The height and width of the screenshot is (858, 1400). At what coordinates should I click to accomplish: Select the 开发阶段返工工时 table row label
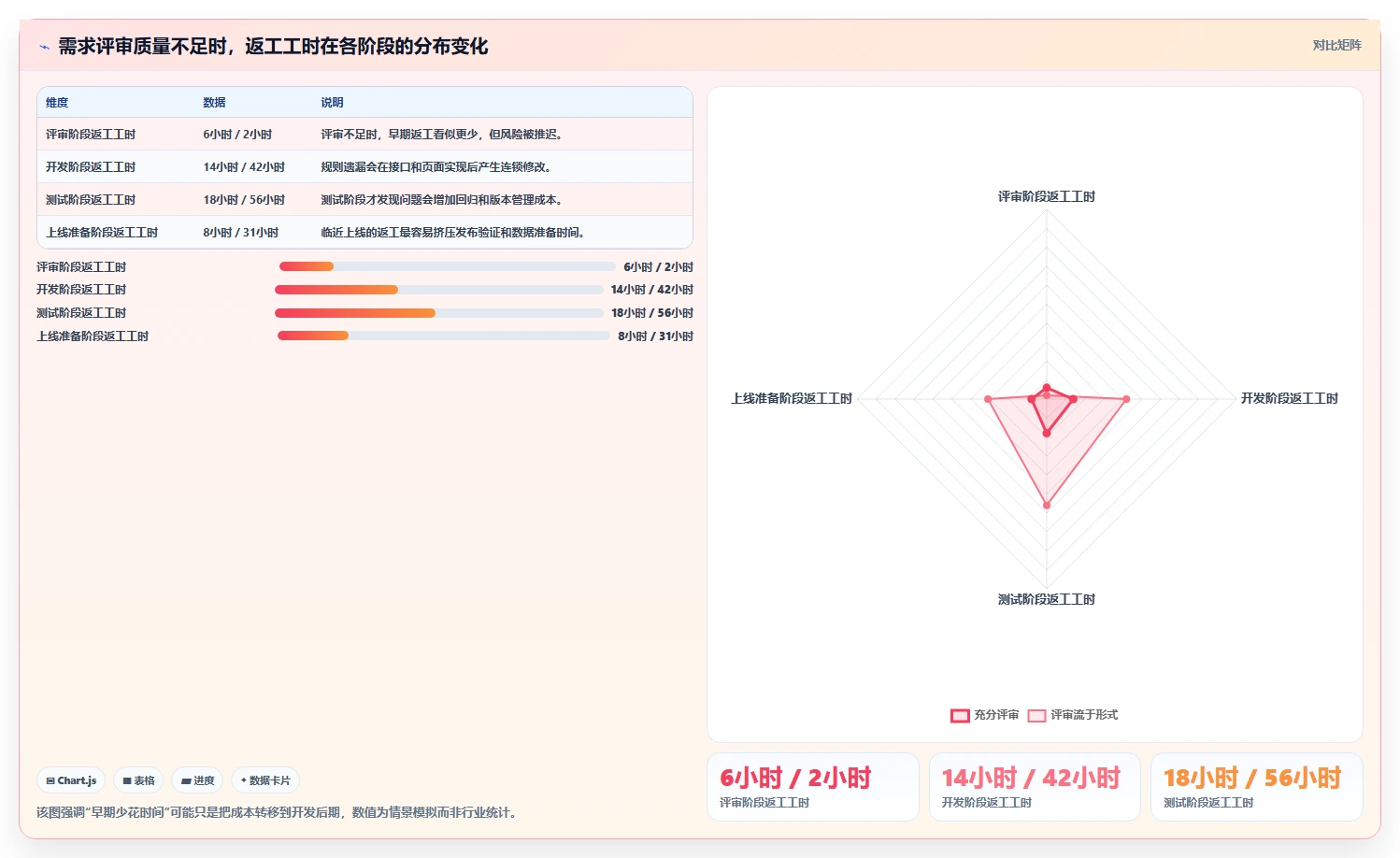(x=91, y=167)
